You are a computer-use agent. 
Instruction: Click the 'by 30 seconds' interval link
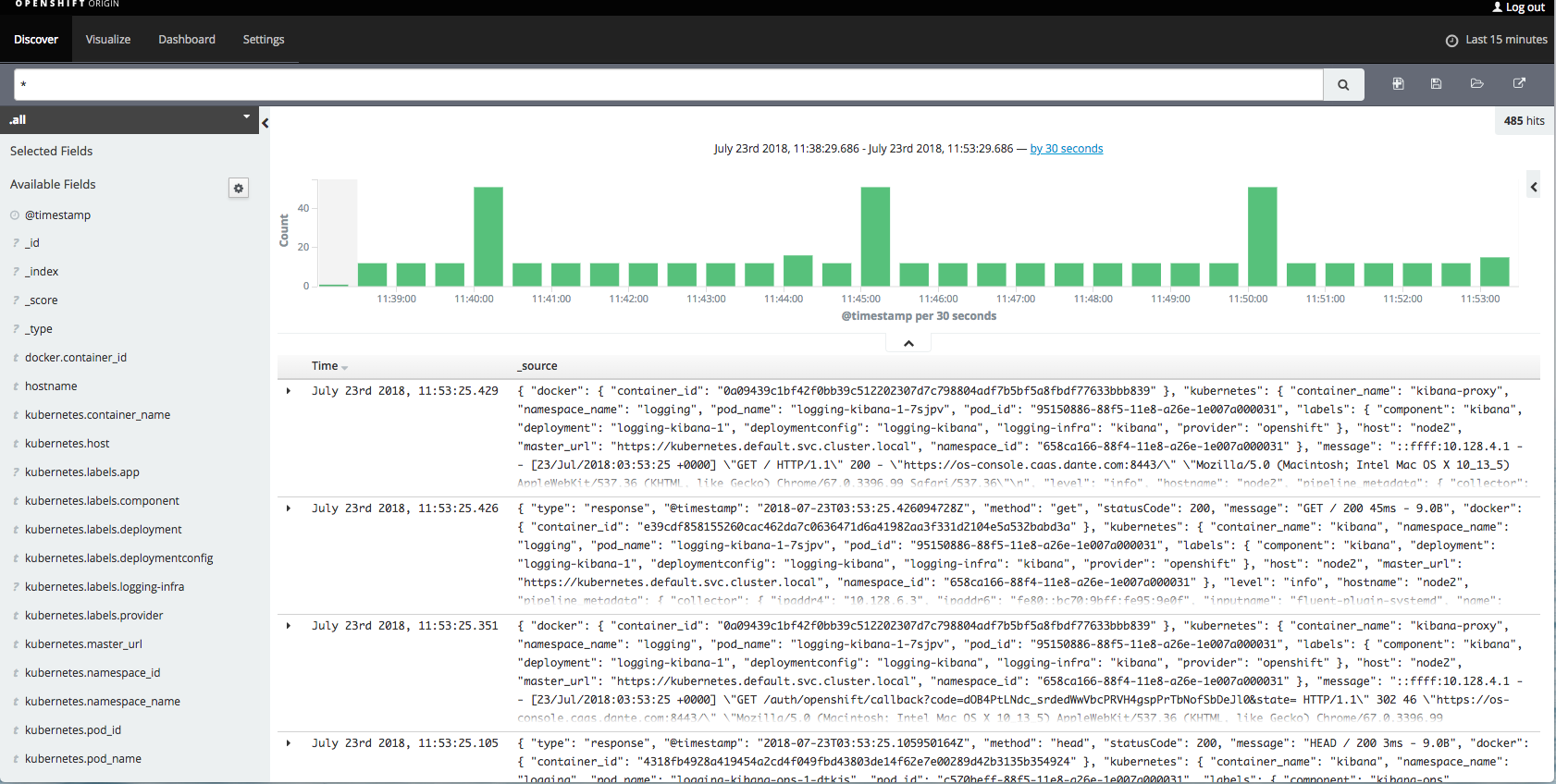point(1067,149)
